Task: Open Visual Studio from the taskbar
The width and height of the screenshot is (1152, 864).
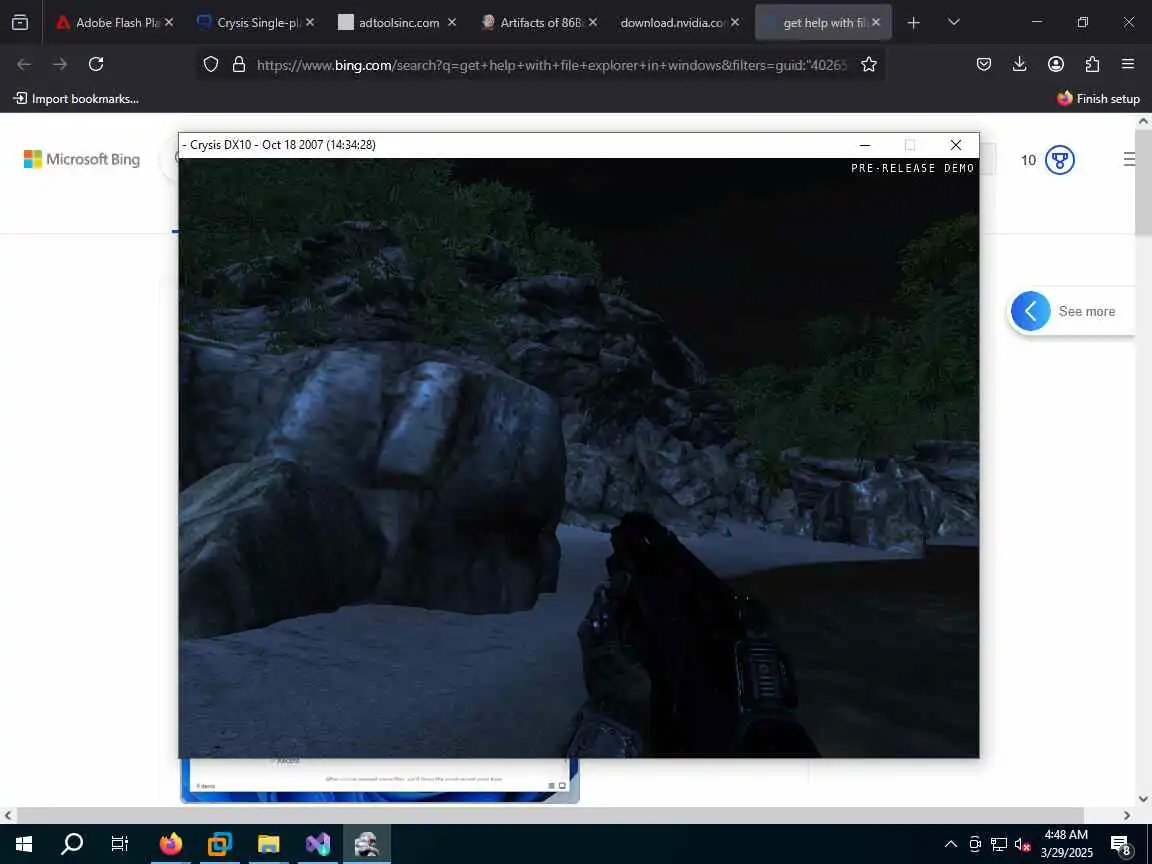Action: [x=318, y=844]
